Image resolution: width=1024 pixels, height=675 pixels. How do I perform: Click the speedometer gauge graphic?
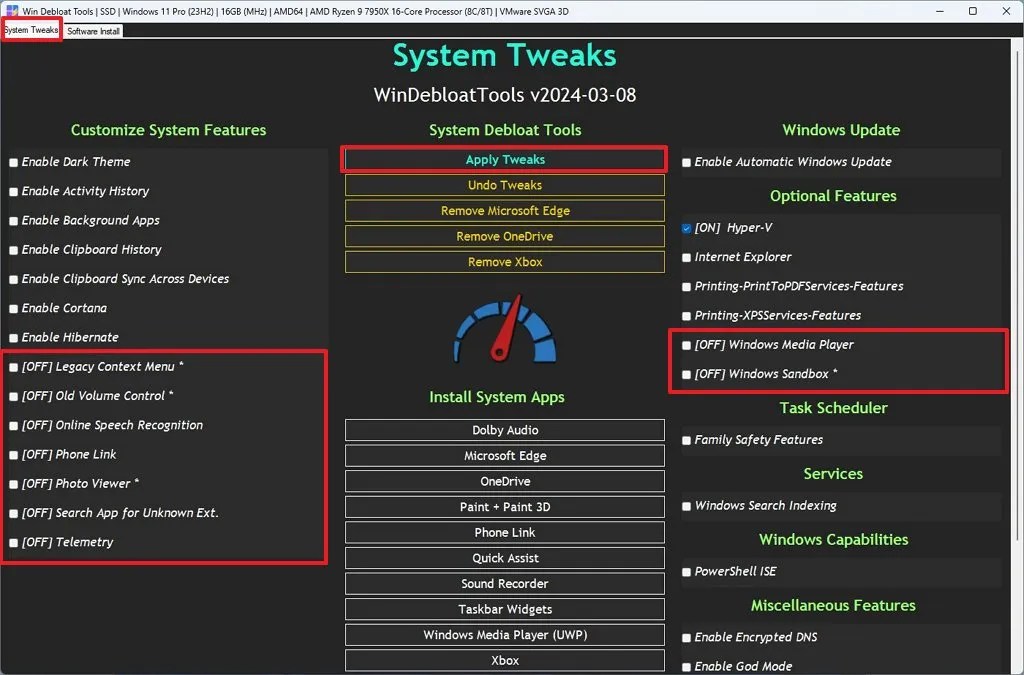505,328
